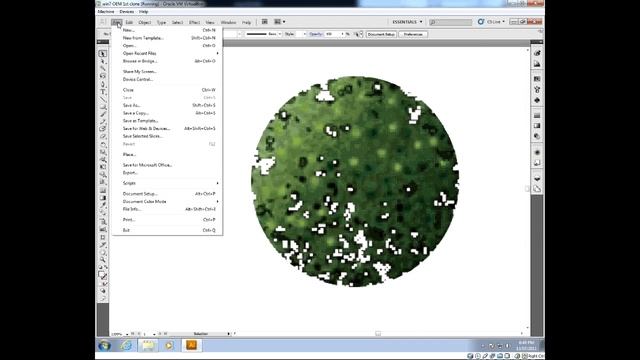
Task: Open the Stroke panel icon
Action: [x=537, y=116]
